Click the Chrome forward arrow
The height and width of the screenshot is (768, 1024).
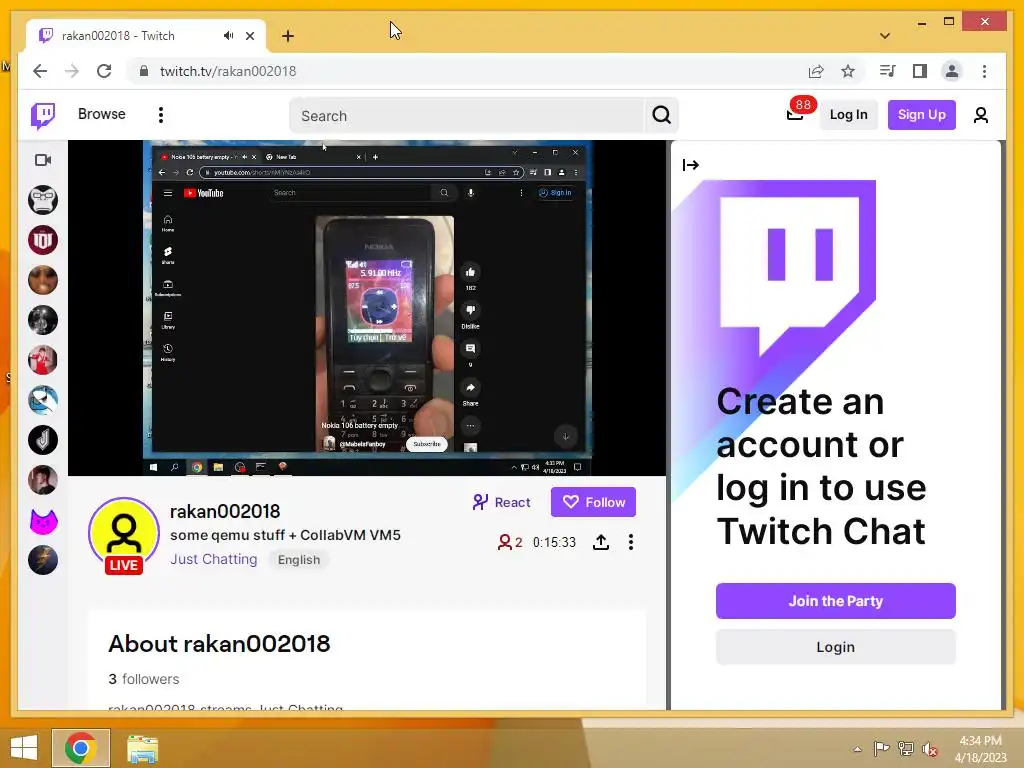pyautogui.click(x=72, y=71)
